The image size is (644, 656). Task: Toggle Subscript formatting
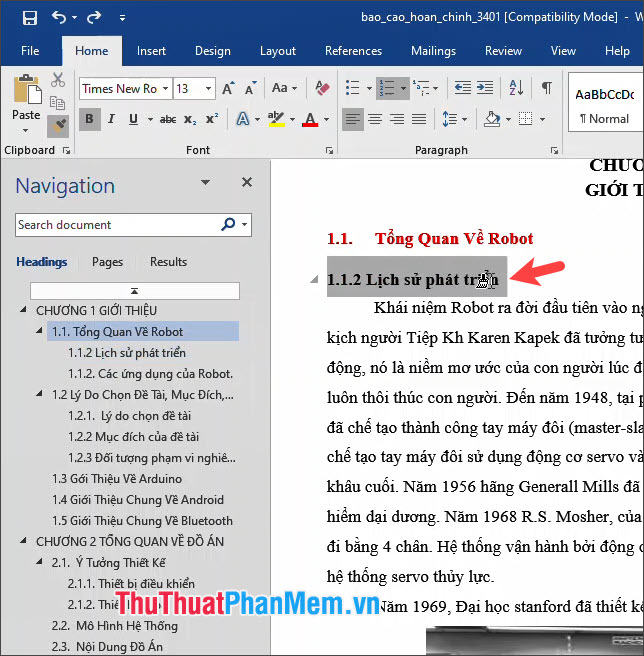click(x=190, y=120)
